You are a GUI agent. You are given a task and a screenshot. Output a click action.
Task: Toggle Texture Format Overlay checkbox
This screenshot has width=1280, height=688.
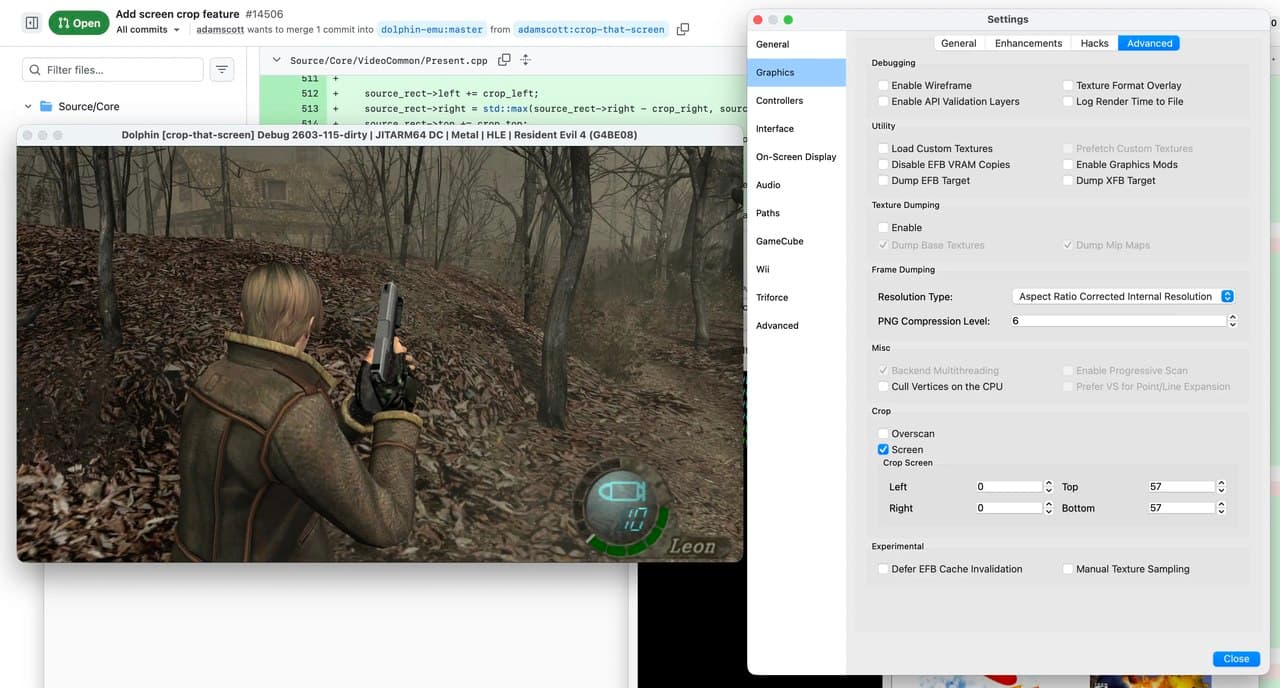click(1067, 86)
